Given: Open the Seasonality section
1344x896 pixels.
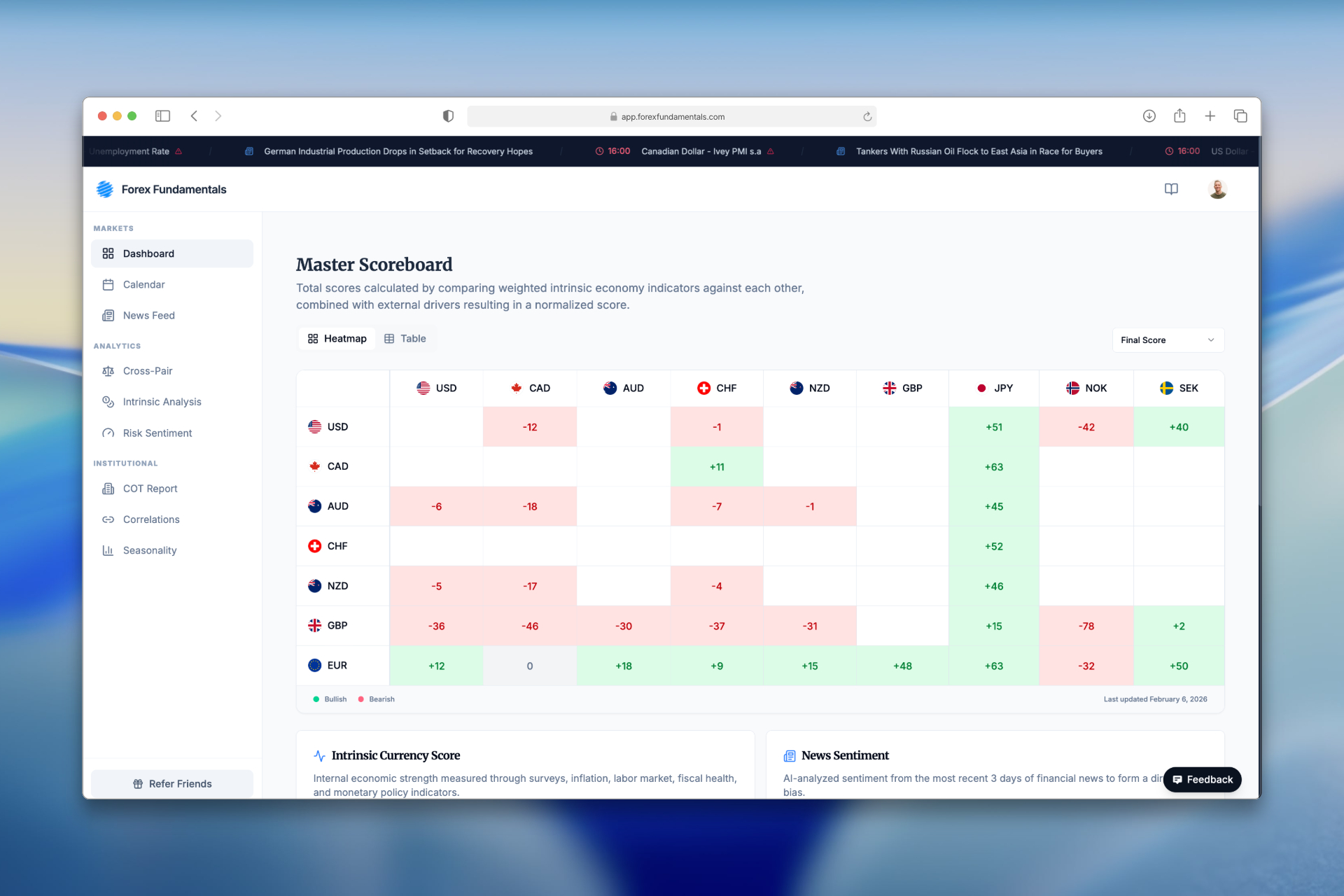Looking at the screenshot, I should point(150,550).
